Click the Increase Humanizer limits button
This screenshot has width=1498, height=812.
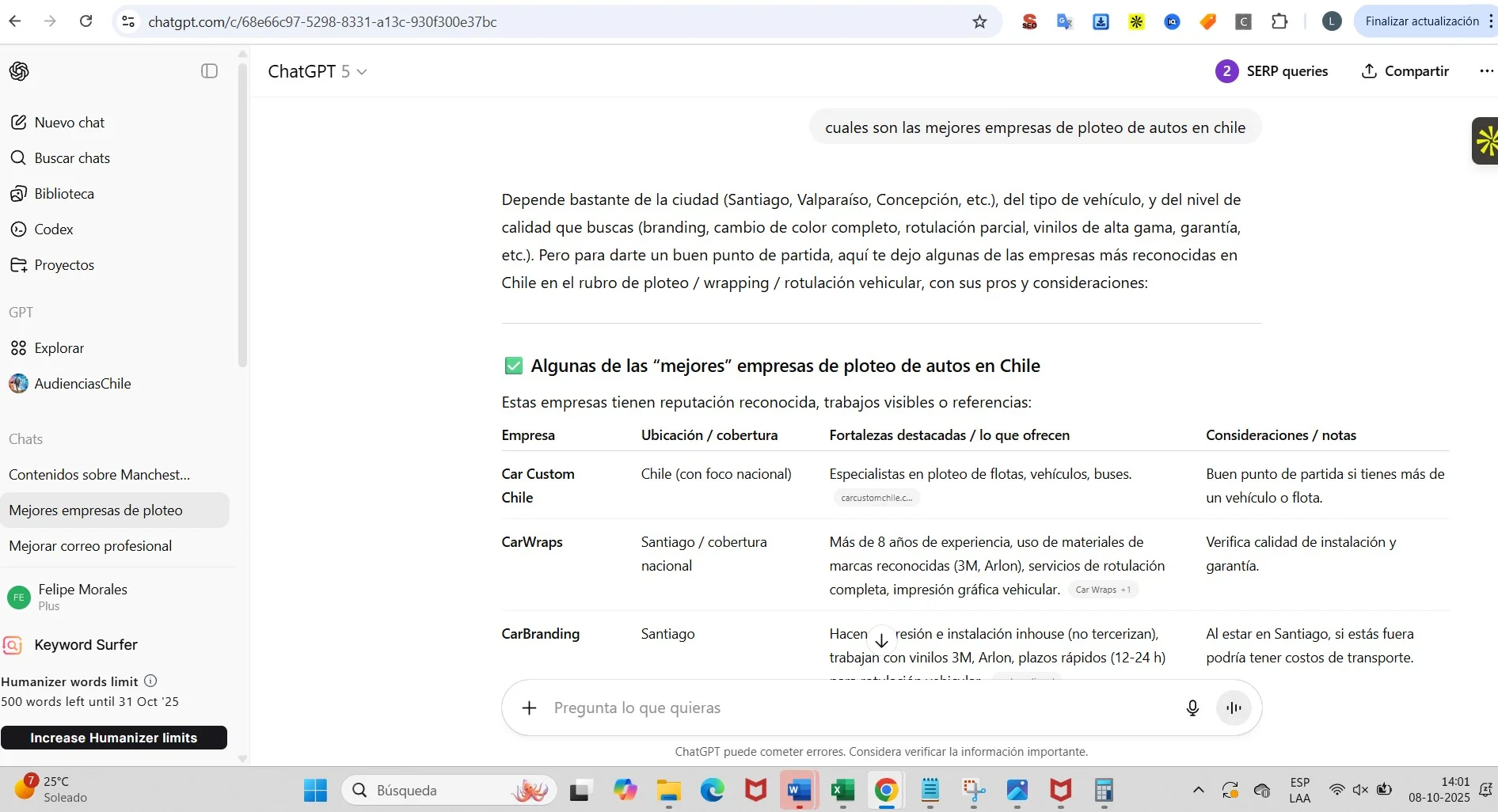(114, 738)
